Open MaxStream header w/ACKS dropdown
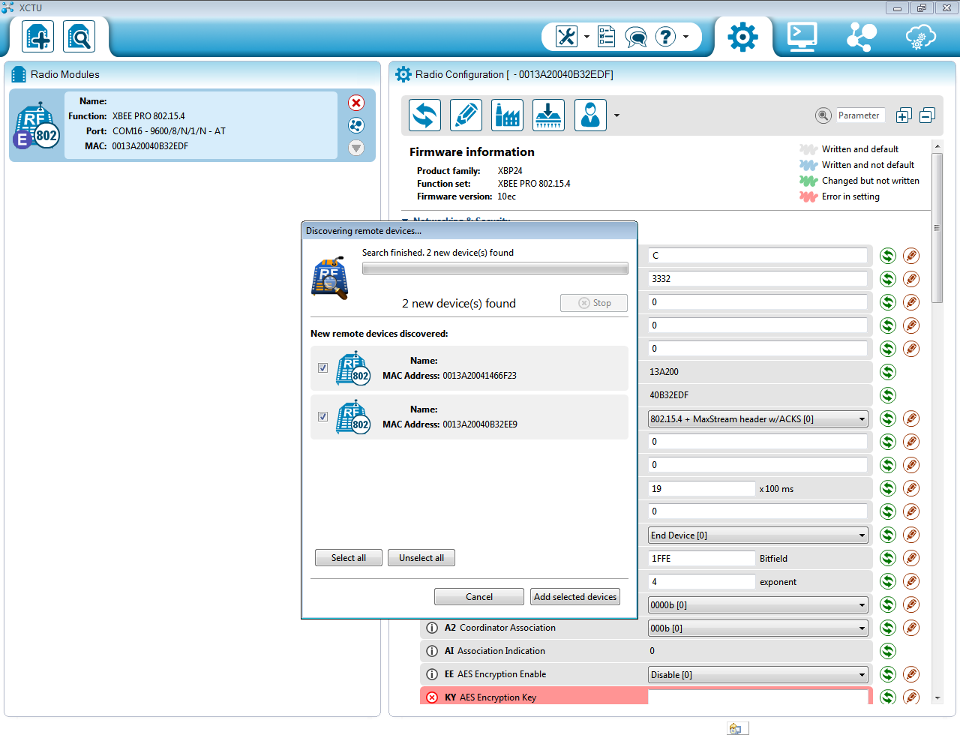 [758, 420]
